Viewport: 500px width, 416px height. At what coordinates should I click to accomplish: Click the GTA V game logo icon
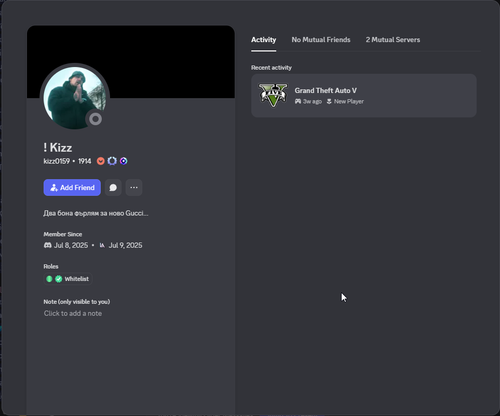coord(273,95)
